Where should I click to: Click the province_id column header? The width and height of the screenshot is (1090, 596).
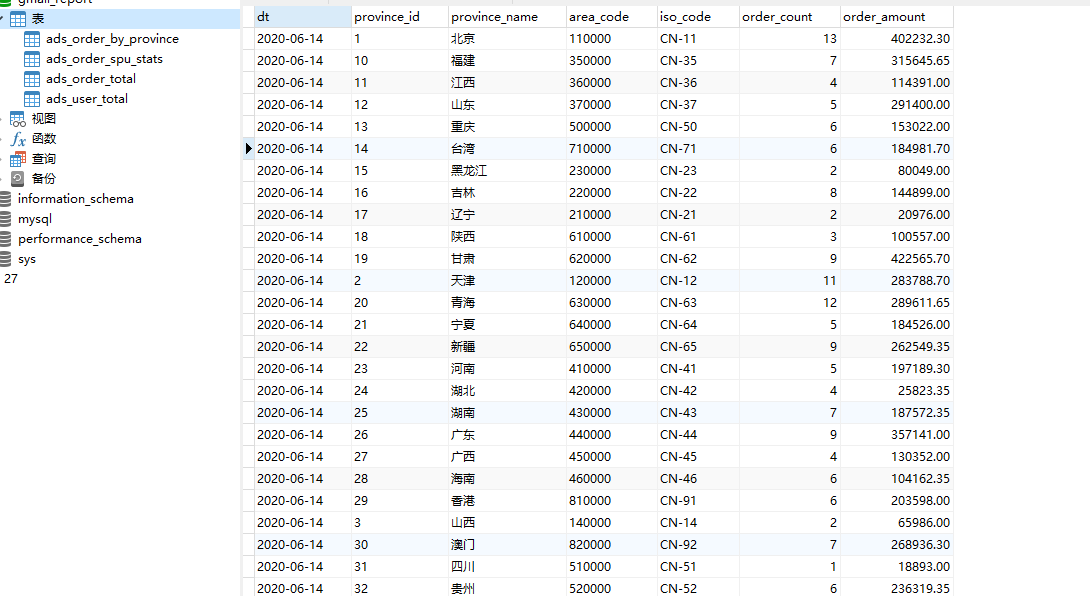coord(400,17)
